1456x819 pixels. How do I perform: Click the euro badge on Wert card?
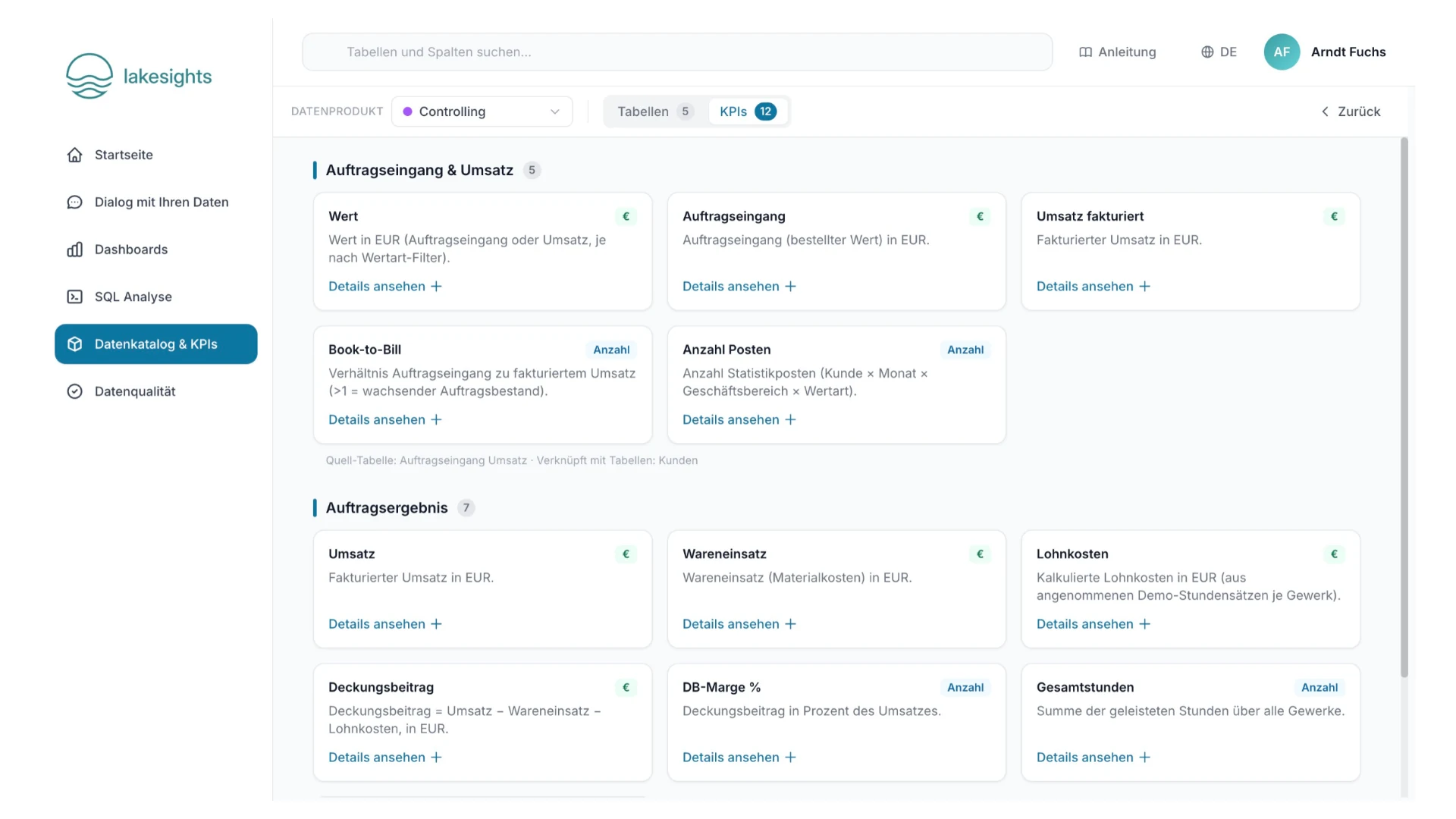[x=626, y=216]
